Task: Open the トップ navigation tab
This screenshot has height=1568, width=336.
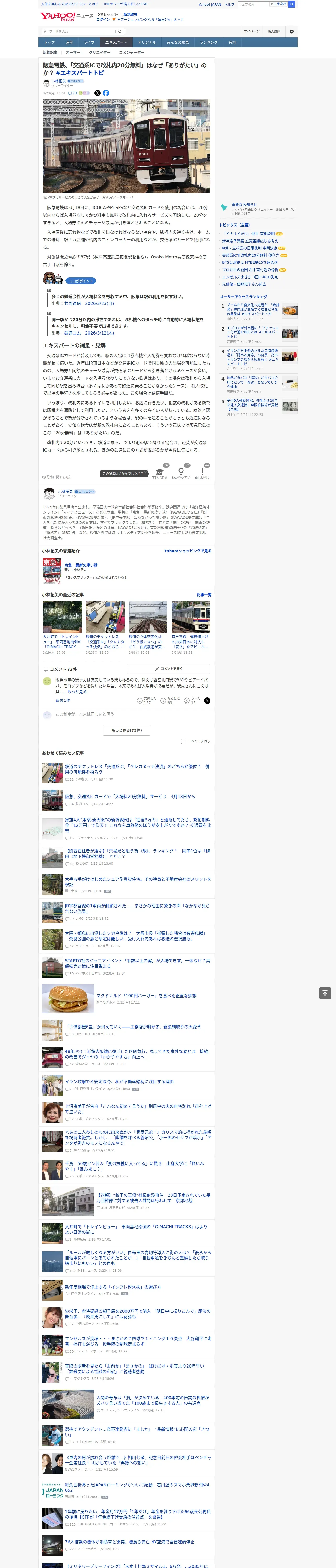Action: point(49,43)
